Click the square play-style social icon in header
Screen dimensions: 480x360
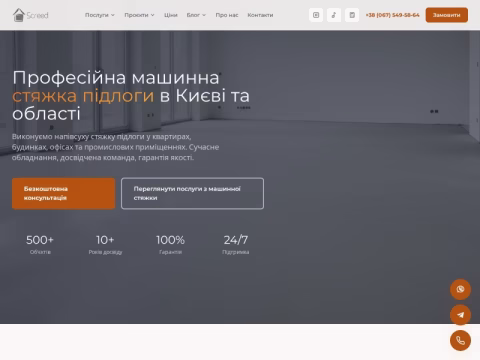point(316,15)
